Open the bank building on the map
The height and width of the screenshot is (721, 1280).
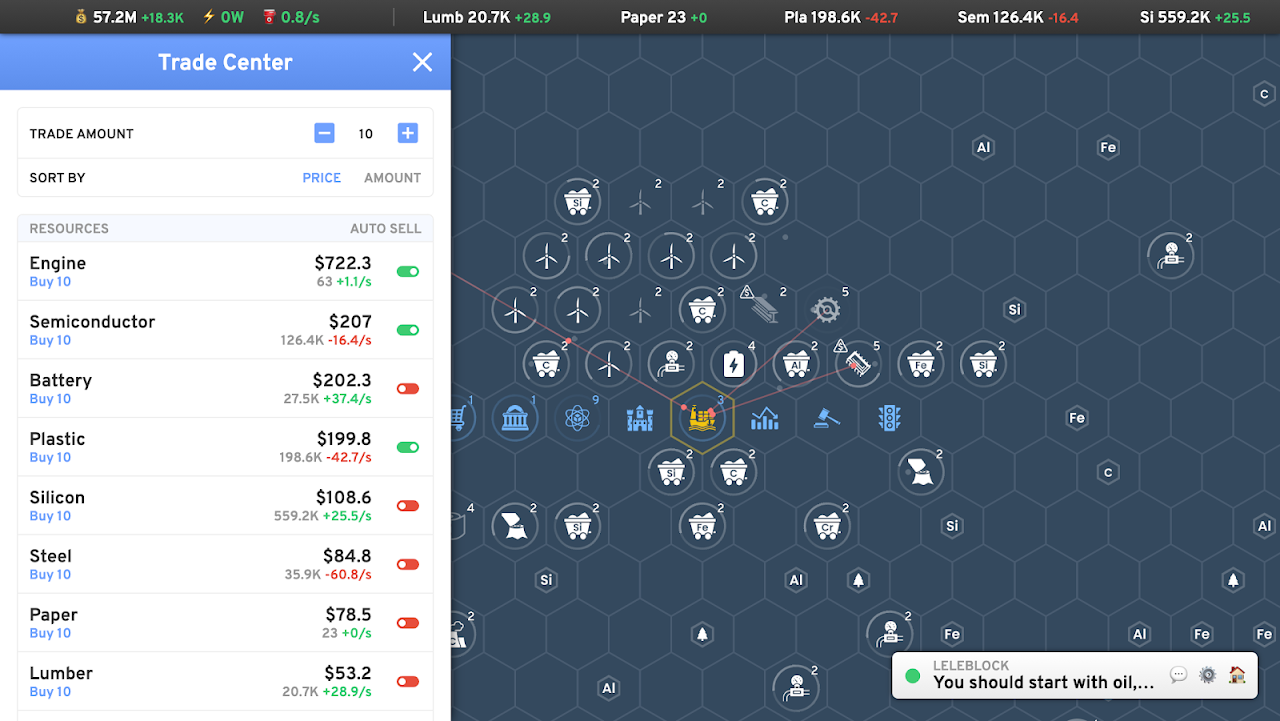tap(515, 418)
